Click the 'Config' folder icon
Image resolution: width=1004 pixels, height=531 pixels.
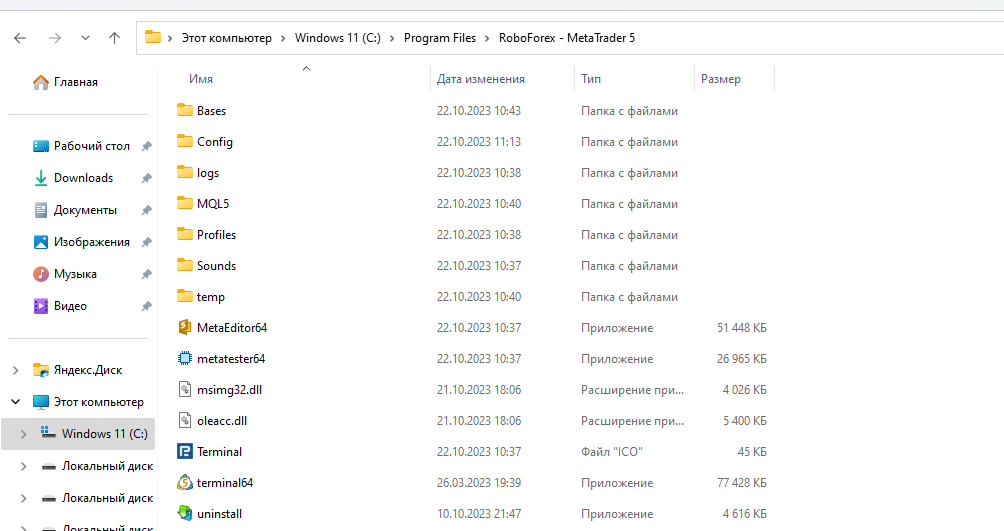(184, 141)
